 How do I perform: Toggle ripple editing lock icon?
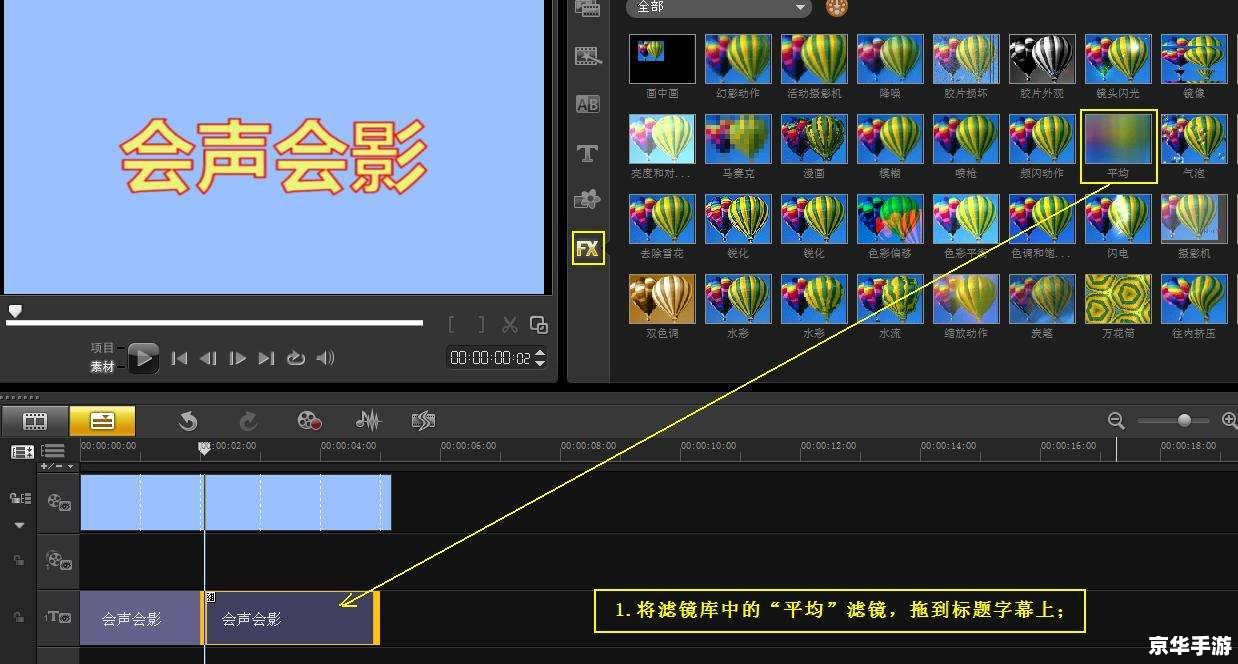20,498
